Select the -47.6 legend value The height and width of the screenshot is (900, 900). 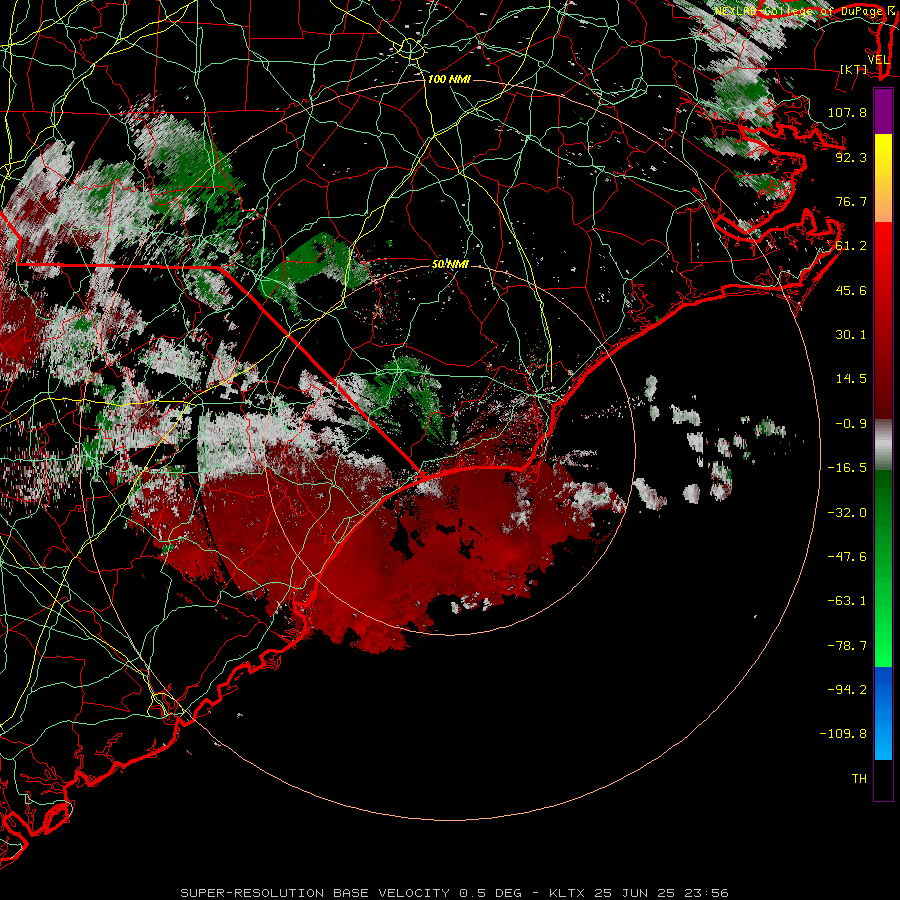(x=847, y=557)
